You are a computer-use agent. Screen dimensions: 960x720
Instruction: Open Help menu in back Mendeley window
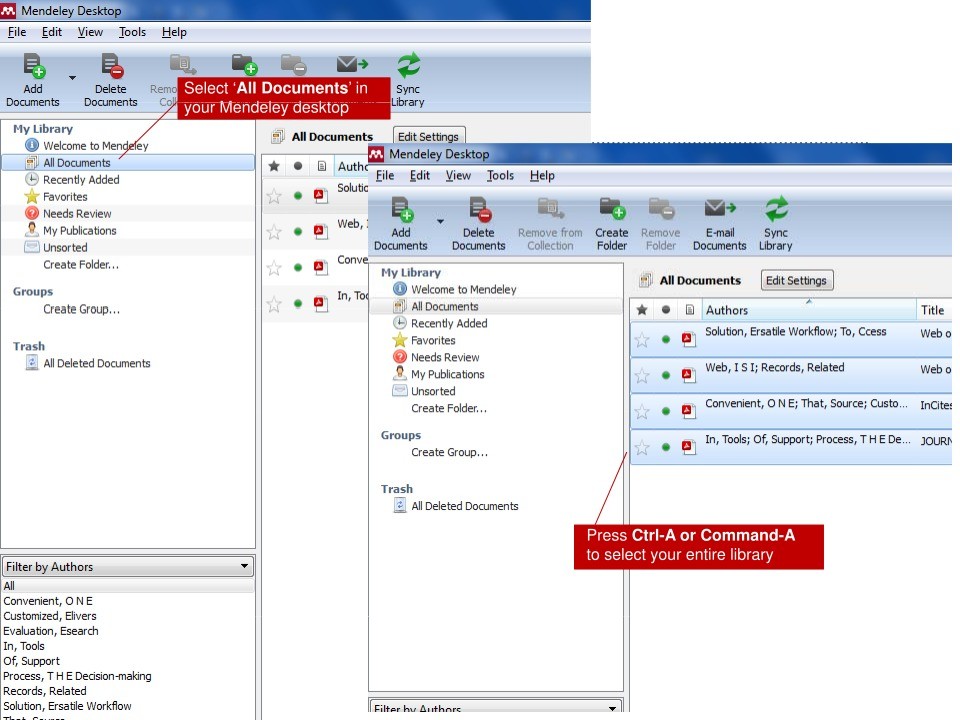[x=174, y=32]
